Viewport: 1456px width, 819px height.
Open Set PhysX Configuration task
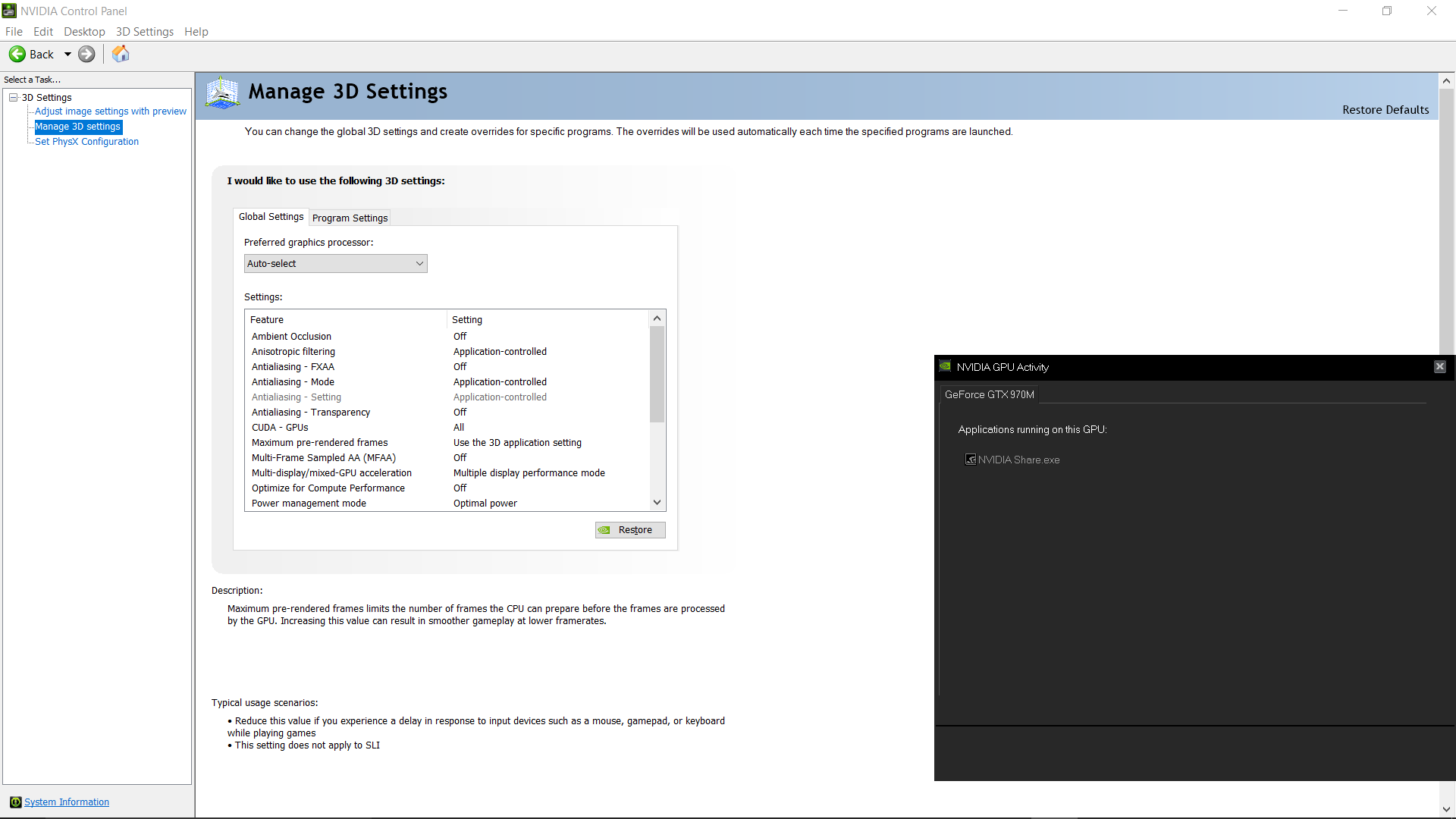tap(86, 142)
